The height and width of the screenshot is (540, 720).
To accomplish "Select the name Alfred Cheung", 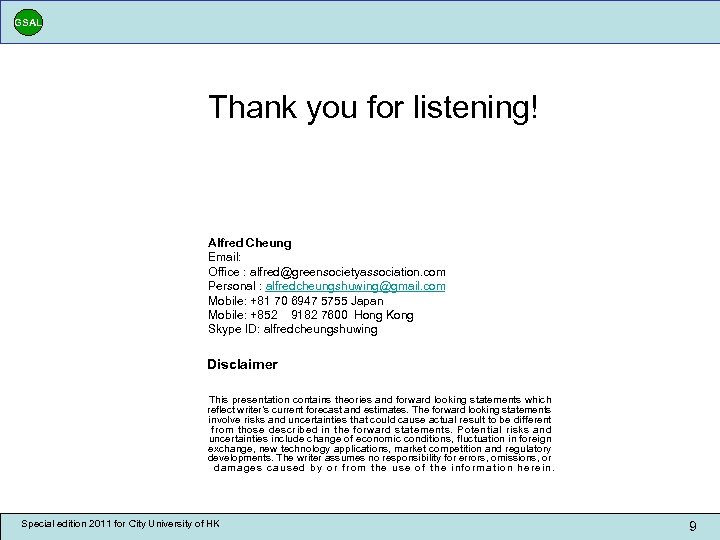I will tap(249, 242).
